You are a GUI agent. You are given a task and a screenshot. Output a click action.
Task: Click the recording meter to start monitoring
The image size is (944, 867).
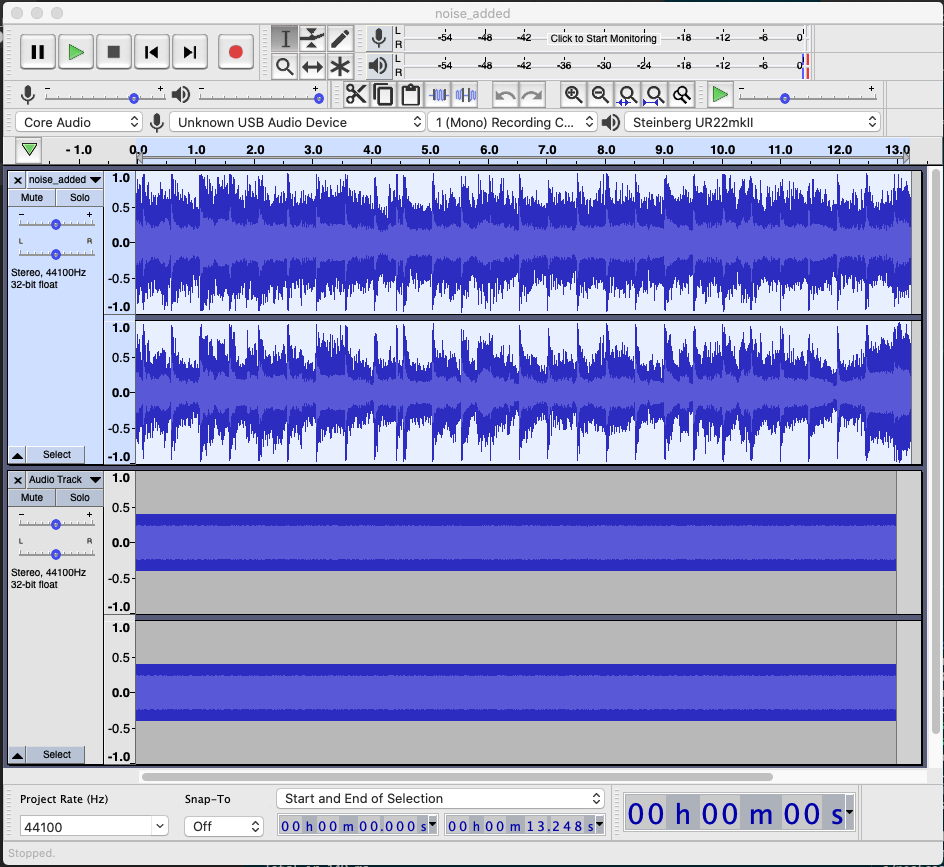[x=603, y=38]
